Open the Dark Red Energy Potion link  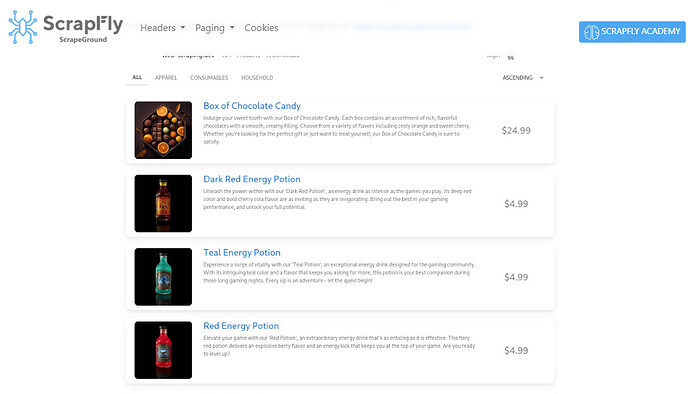point(252,179)
